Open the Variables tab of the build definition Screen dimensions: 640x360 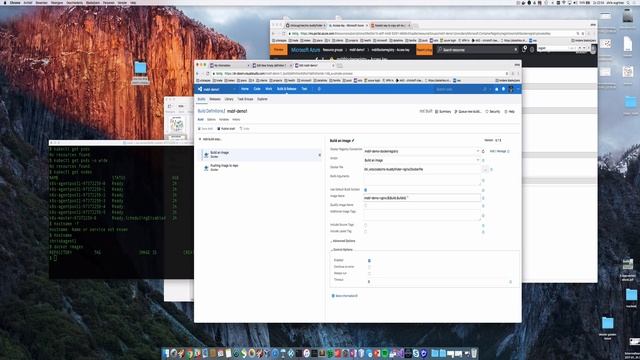pyautogui.click(x=224, y=120)
